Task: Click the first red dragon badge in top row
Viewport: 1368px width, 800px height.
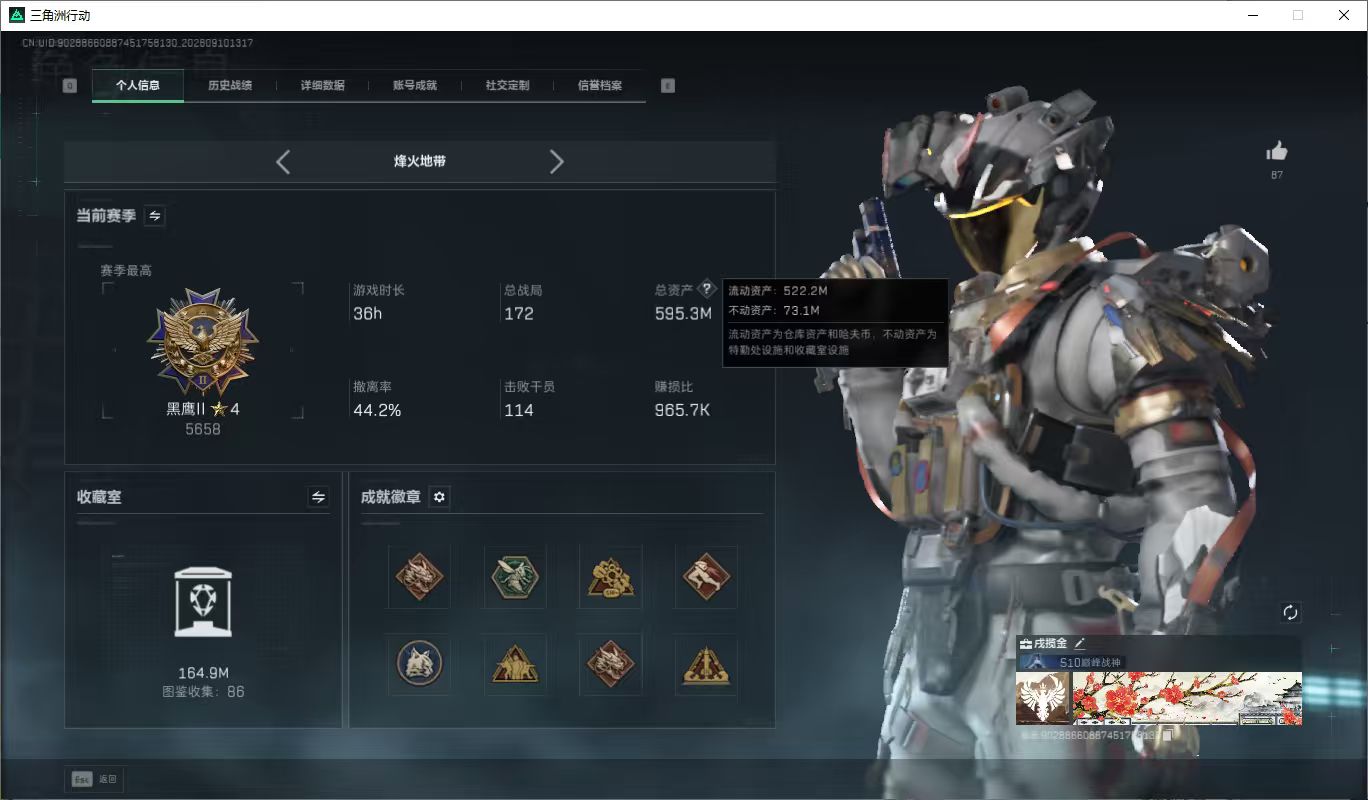Action: coord(418,576)
